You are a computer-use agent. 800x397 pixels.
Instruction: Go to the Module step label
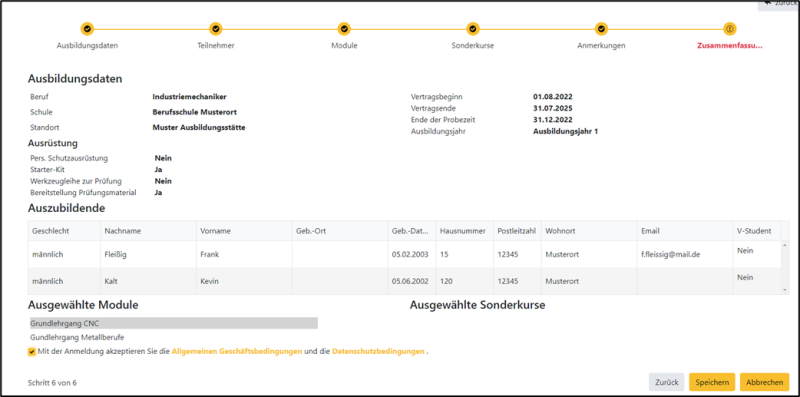point(344,45)
